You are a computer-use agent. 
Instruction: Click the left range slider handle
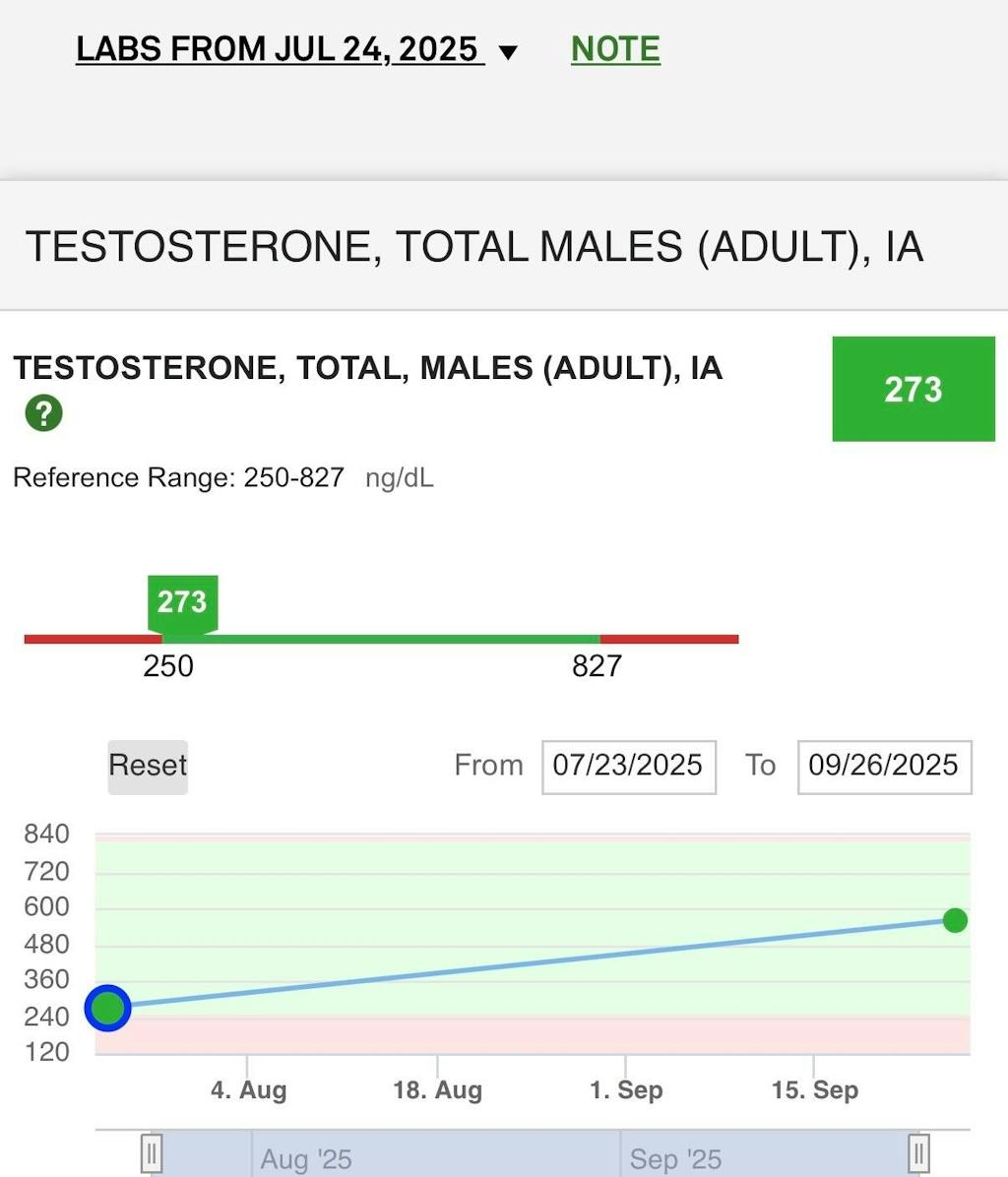pos(152,1151)
